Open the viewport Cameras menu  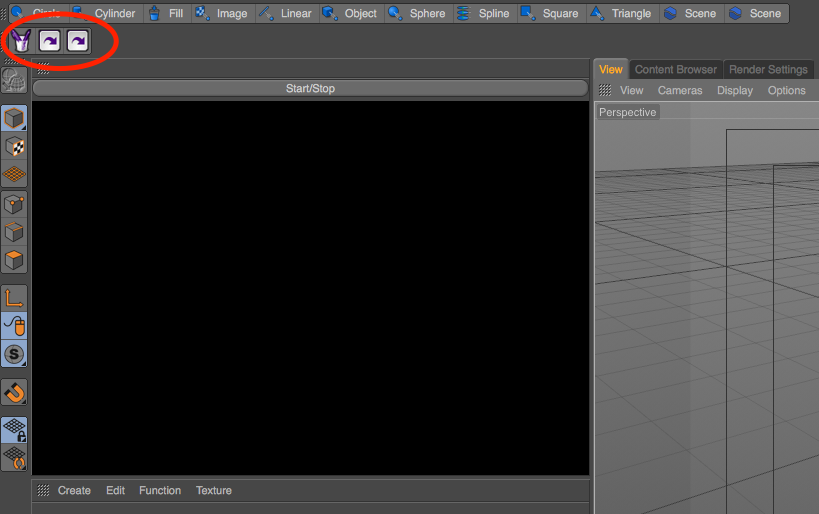coord(680,90)
